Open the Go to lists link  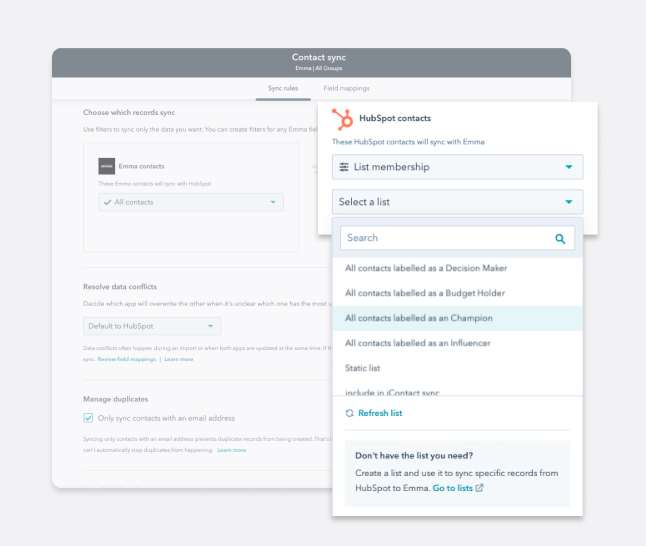click(452, 488)
